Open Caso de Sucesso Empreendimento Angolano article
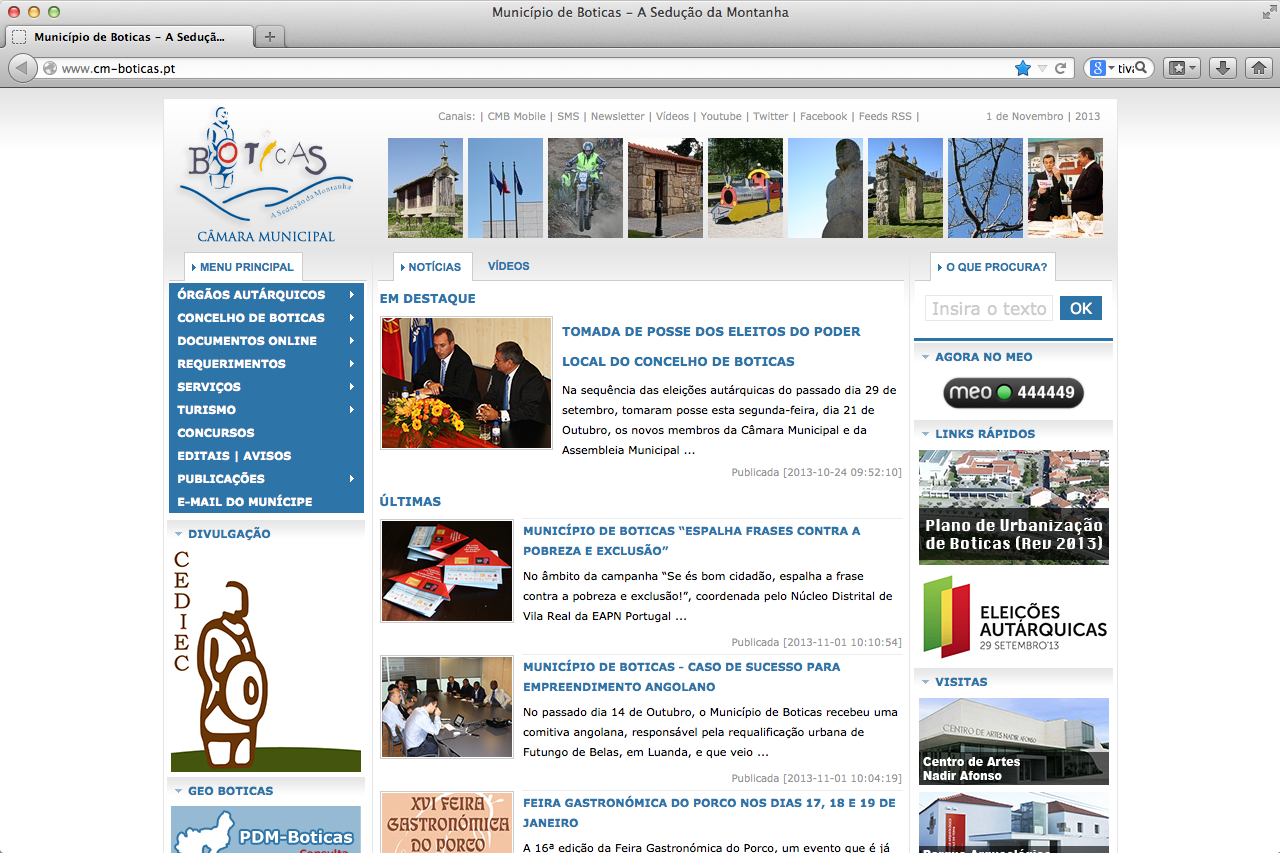Image resolution: width=1280 pixels, height=853 pixels. click(681, 677)
